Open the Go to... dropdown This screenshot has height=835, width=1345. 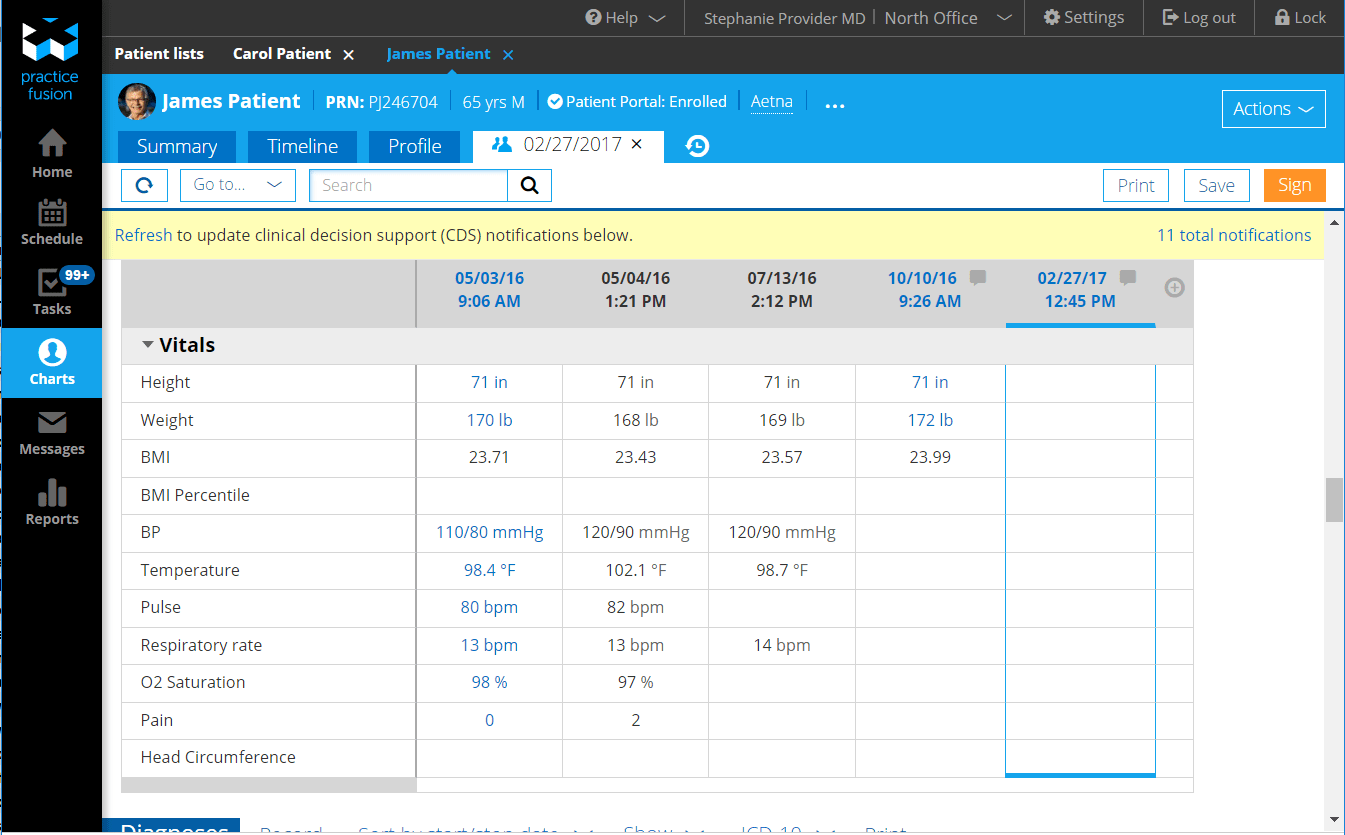point(237,185)
